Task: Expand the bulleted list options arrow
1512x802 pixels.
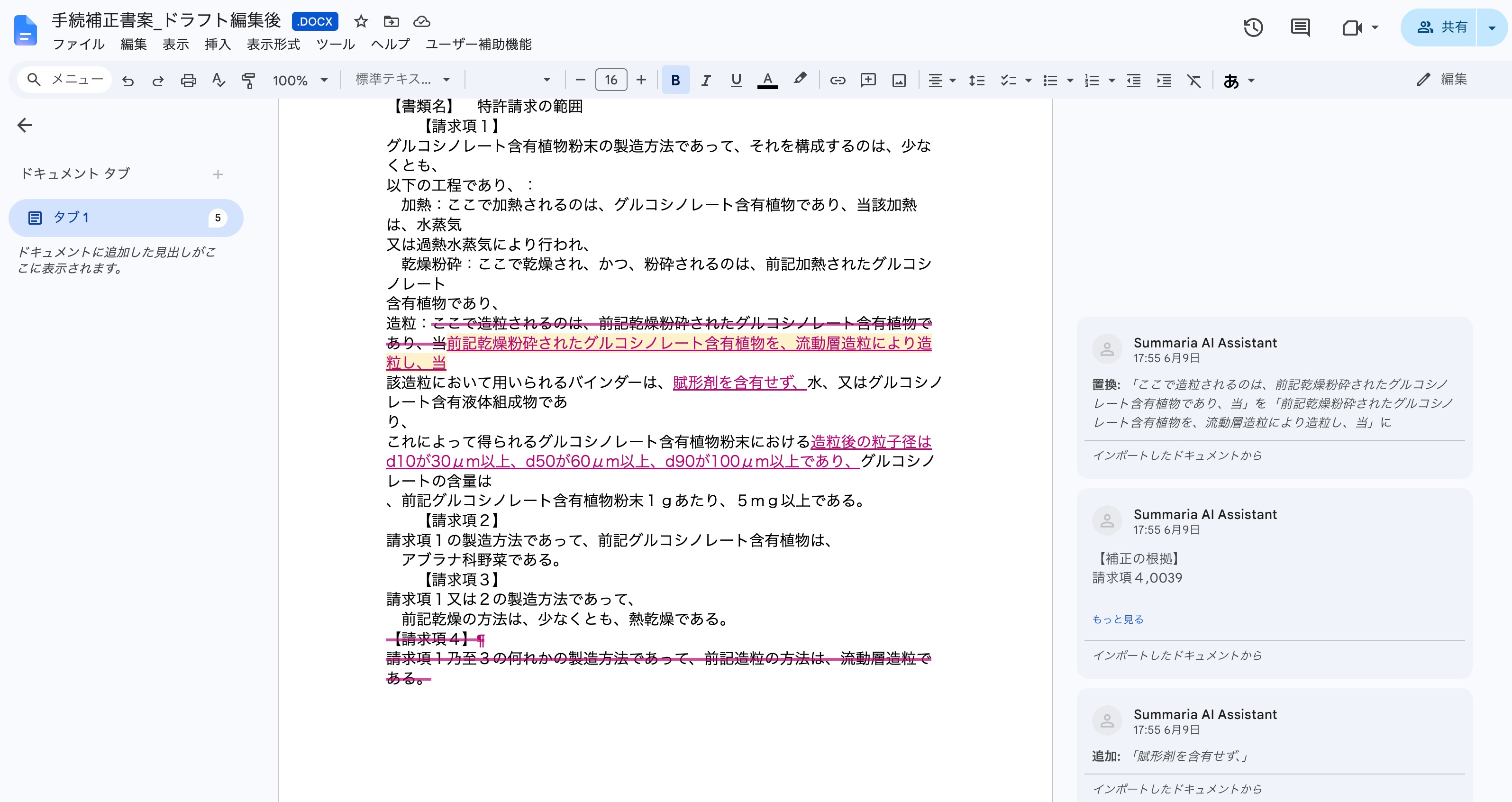Action: click(x=1070, y=81)
